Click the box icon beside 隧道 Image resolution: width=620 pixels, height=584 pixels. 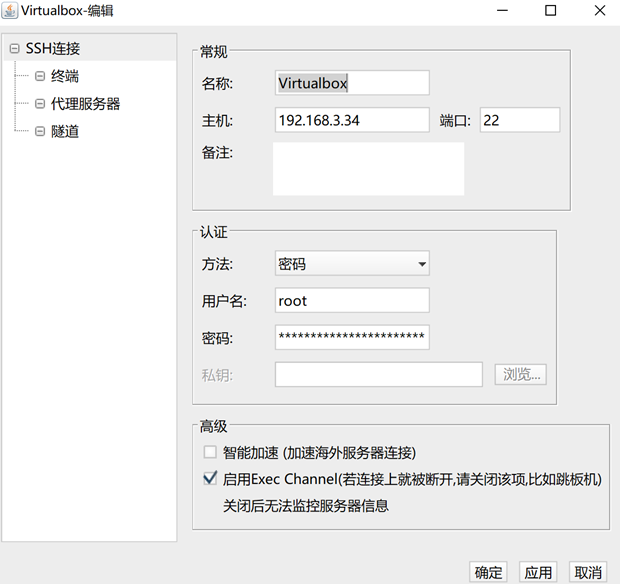(40, 131)
